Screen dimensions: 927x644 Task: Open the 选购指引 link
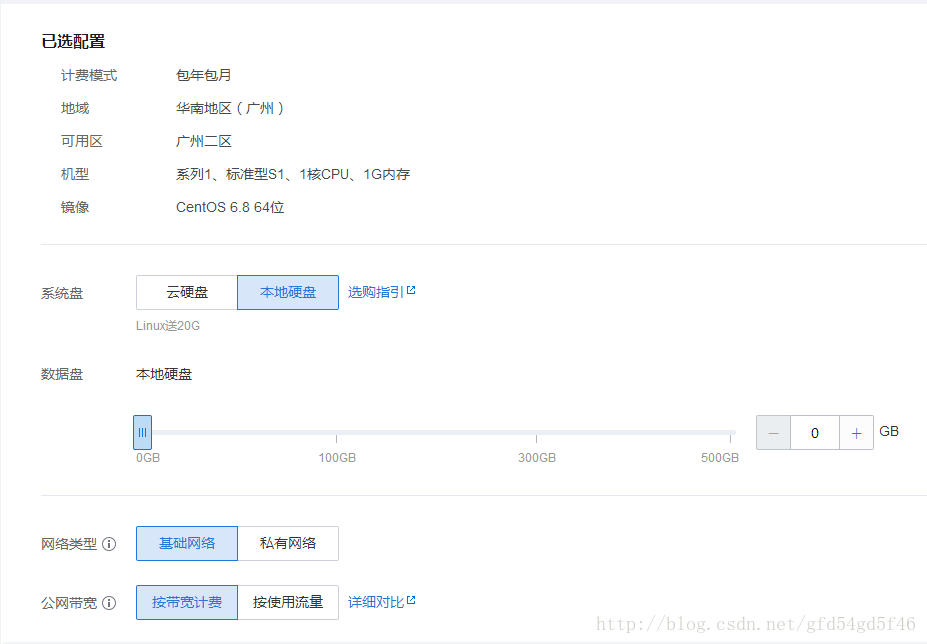point(375,292)
